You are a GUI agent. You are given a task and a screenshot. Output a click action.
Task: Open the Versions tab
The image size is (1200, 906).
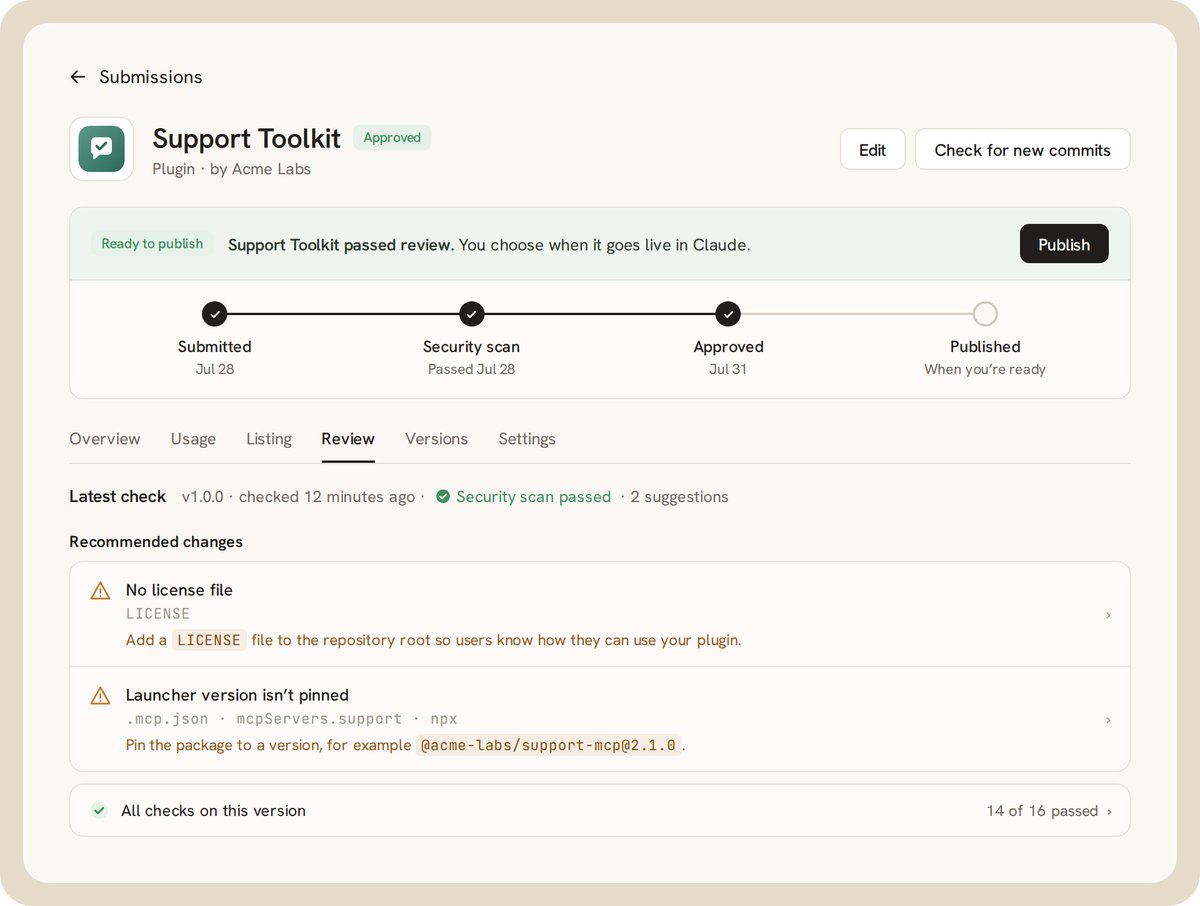pyautogui.click(x=436, y=439)
